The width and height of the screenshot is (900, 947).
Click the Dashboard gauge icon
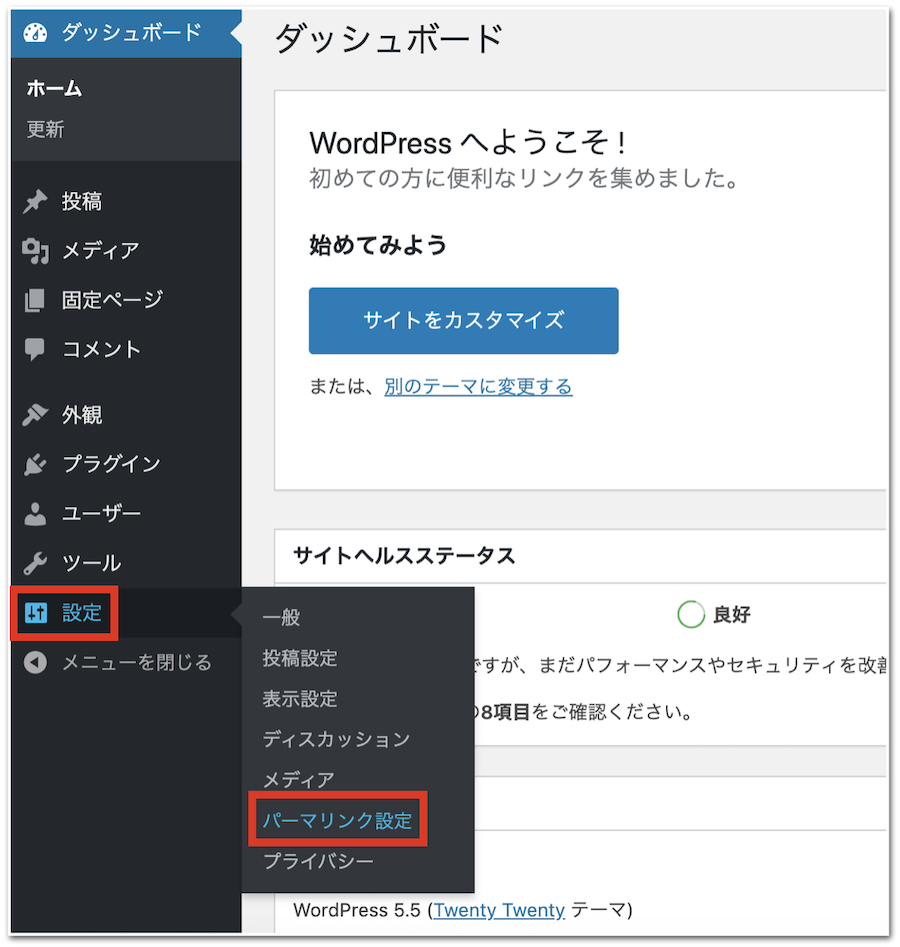click(x=36, y=33)
